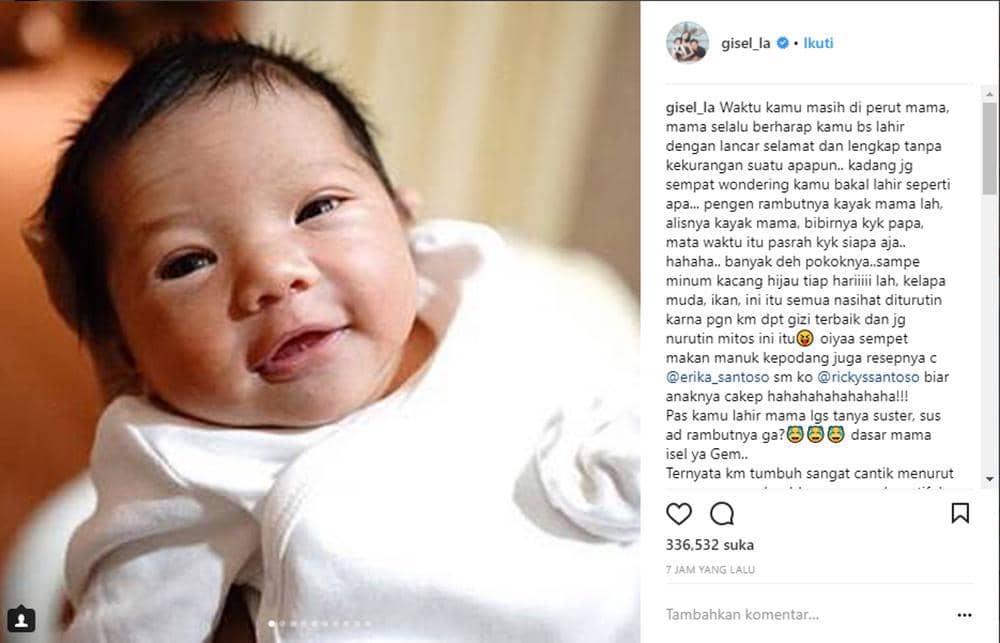This screenshot has width=1000, height=643.
Task: Select the second carousel dot indicator
Action: point(282,624)
